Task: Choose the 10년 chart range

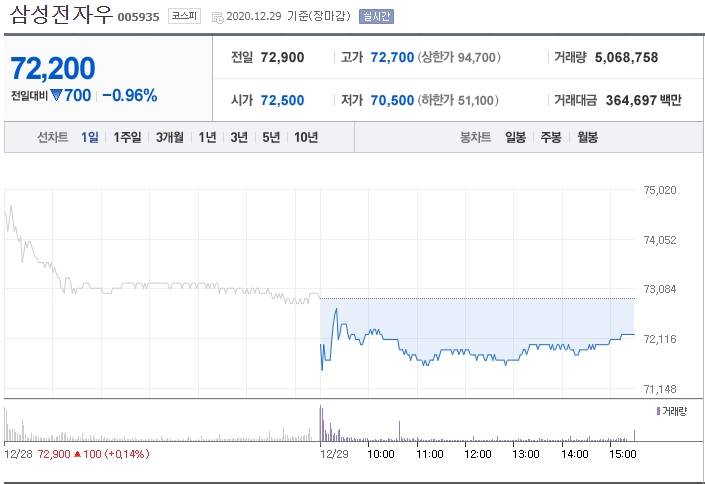Action: point(306,137)
